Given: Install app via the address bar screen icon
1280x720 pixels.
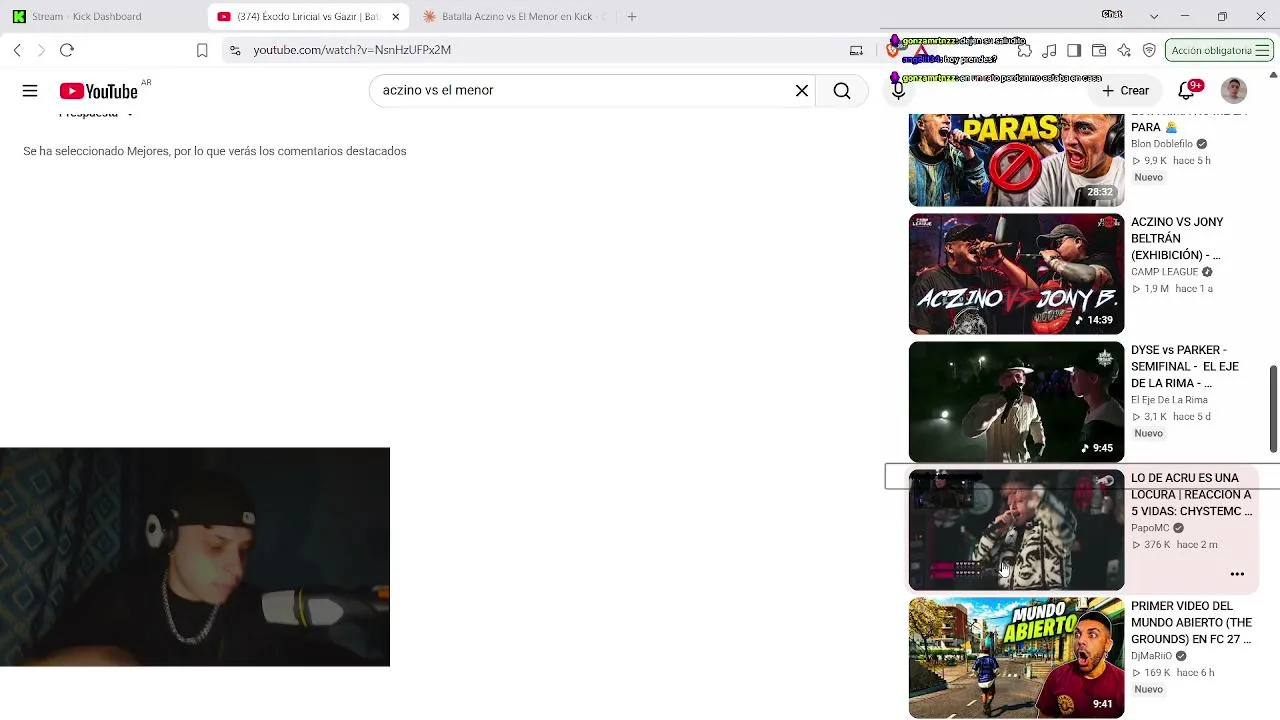Looking at the screenshot, I should click(856, 50).
